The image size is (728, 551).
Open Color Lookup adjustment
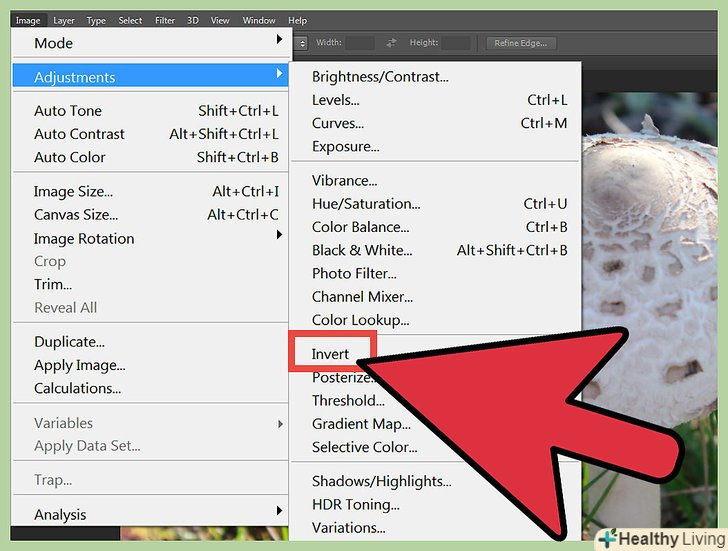[436, 320]
